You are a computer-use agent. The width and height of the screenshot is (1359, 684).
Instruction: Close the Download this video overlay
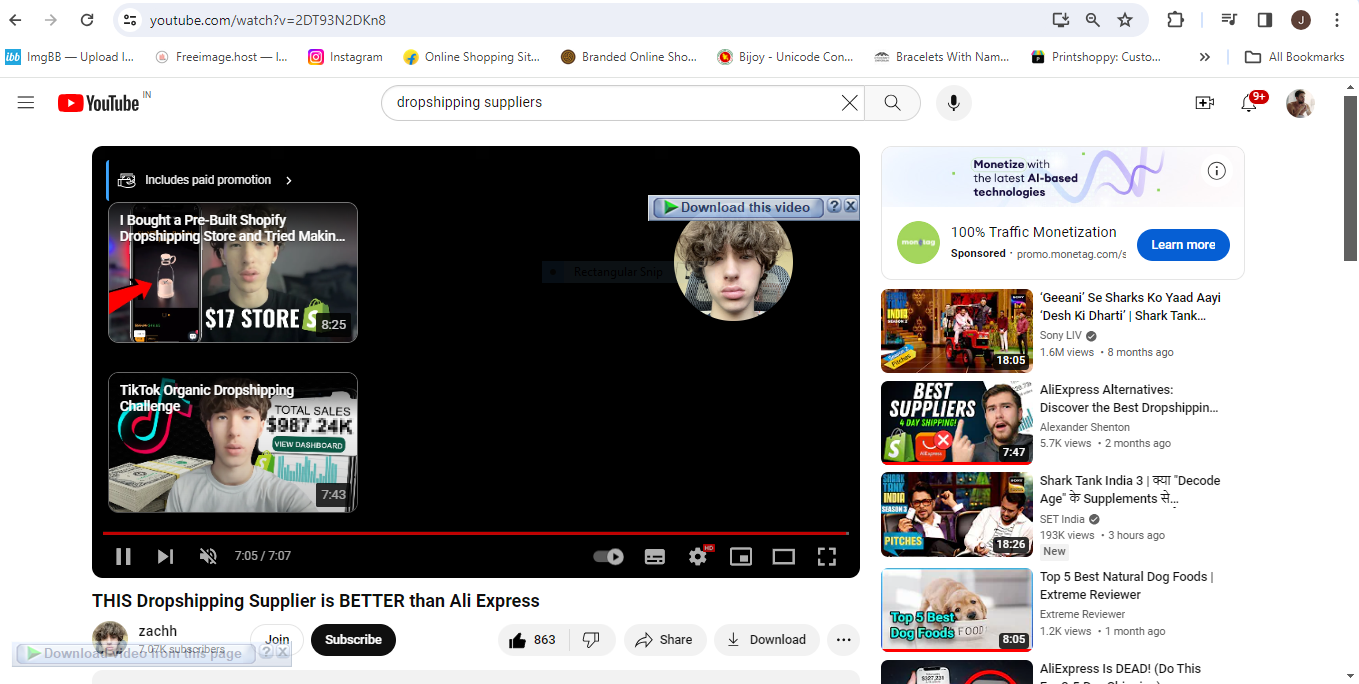[850, 206]
